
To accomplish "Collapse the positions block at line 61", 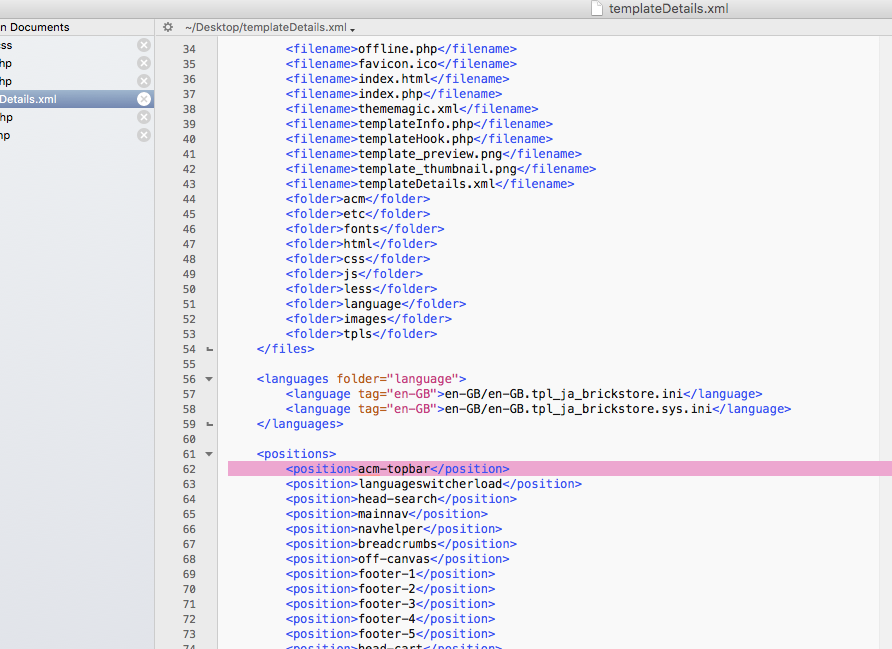I will point(209,454).
